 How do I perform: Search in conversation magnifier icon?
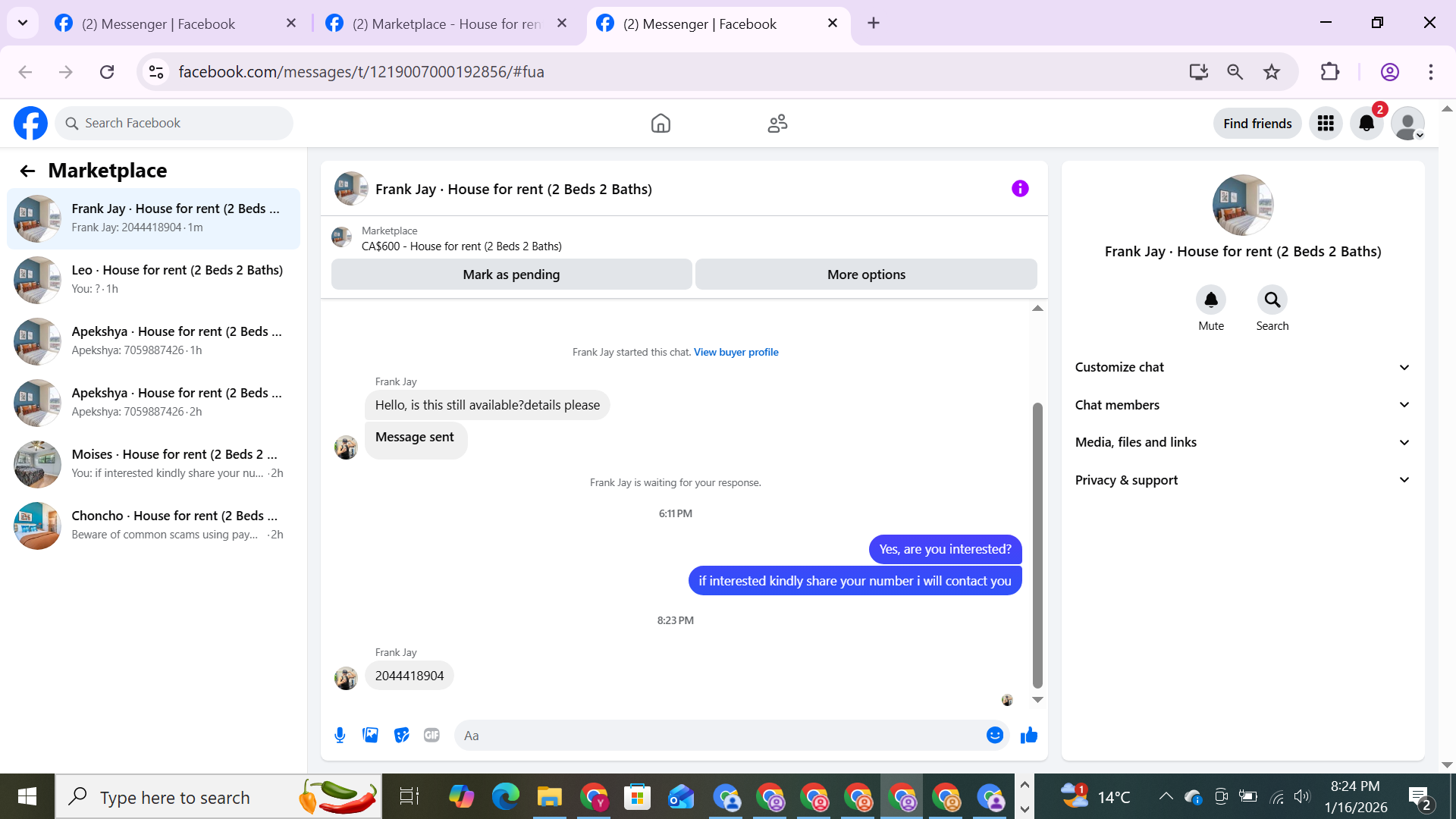click(x=1272, y=300)
